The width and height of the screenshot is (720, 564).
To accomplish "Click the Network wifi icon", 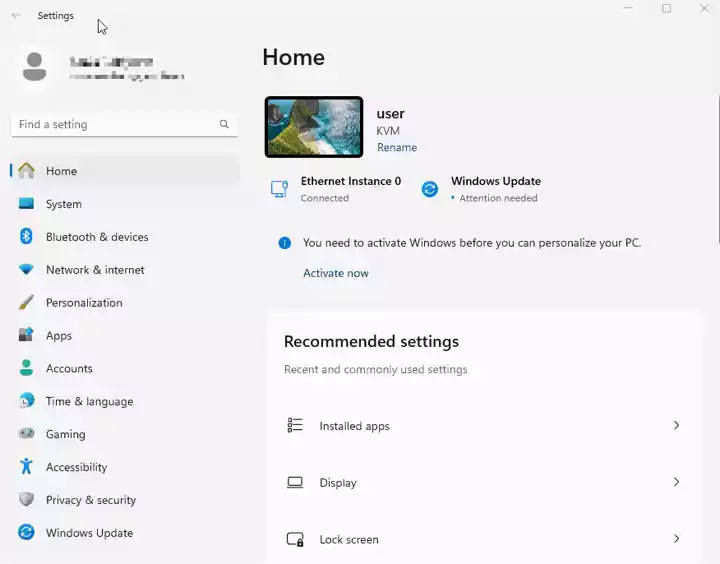I will [26, 270].
